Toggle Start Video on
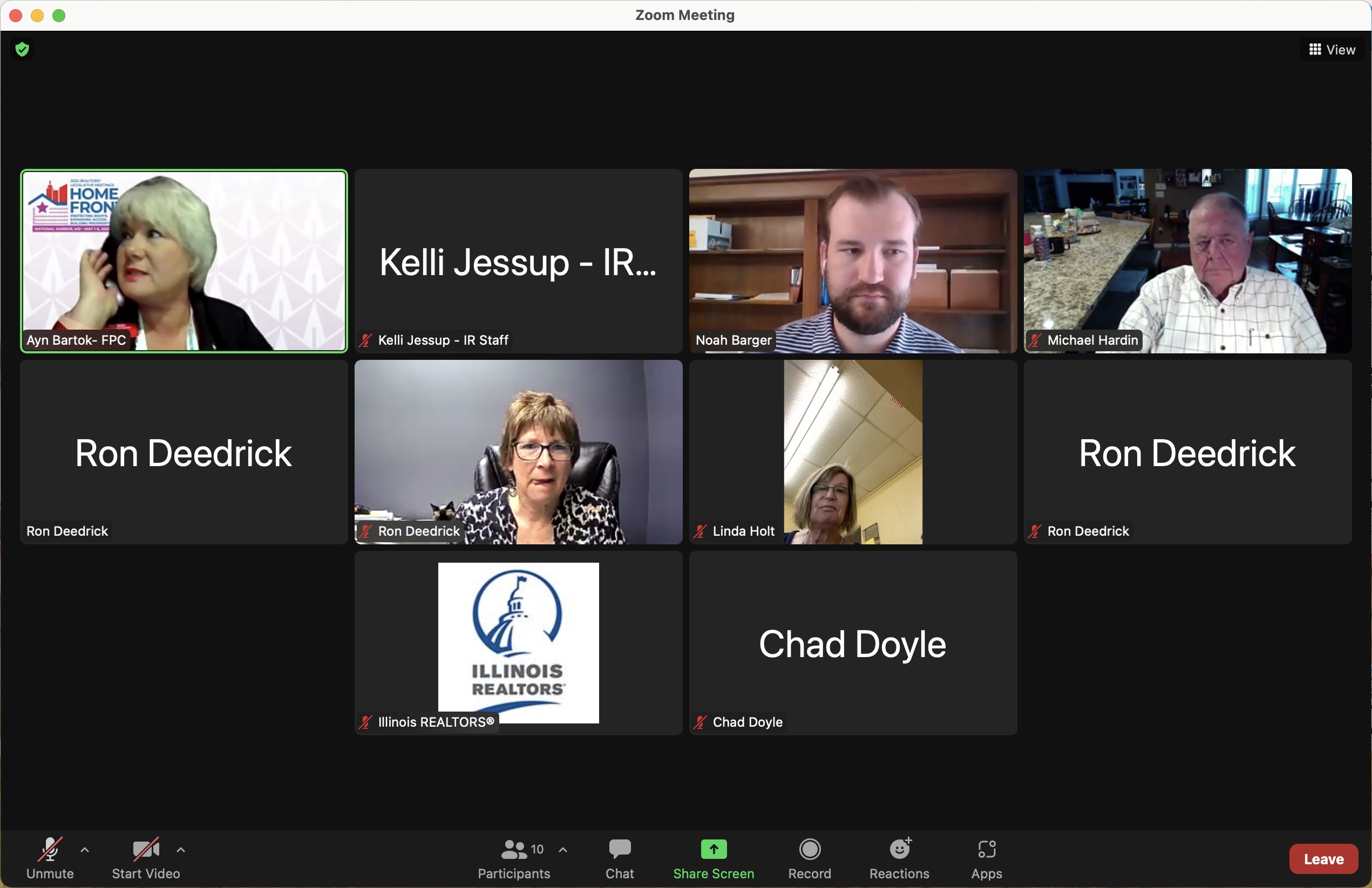This screenshot has width=1372, height=888. [x=145, y=858]
